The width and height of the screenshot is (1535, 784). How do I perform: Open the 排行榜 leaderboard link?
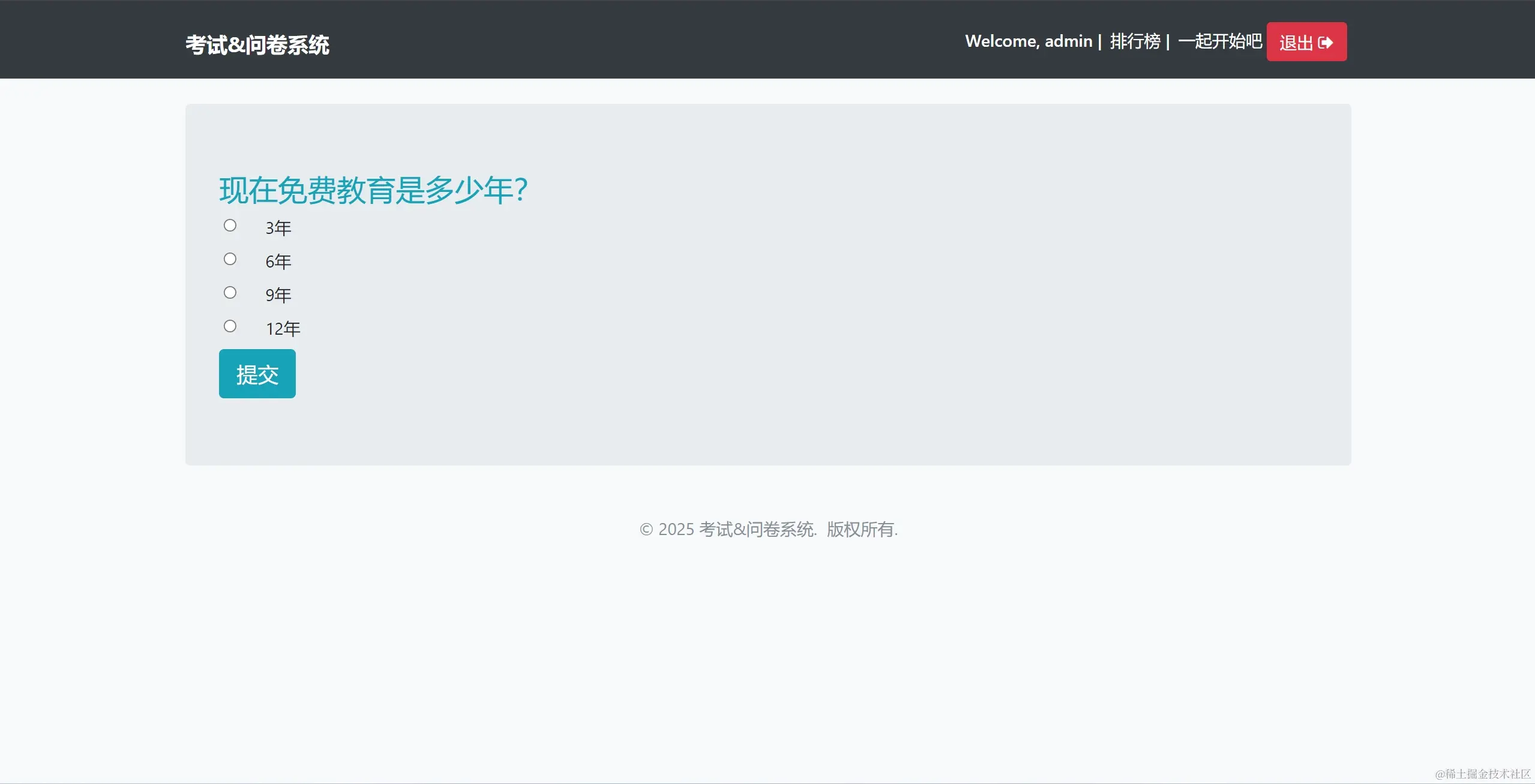pos(1135,41)
